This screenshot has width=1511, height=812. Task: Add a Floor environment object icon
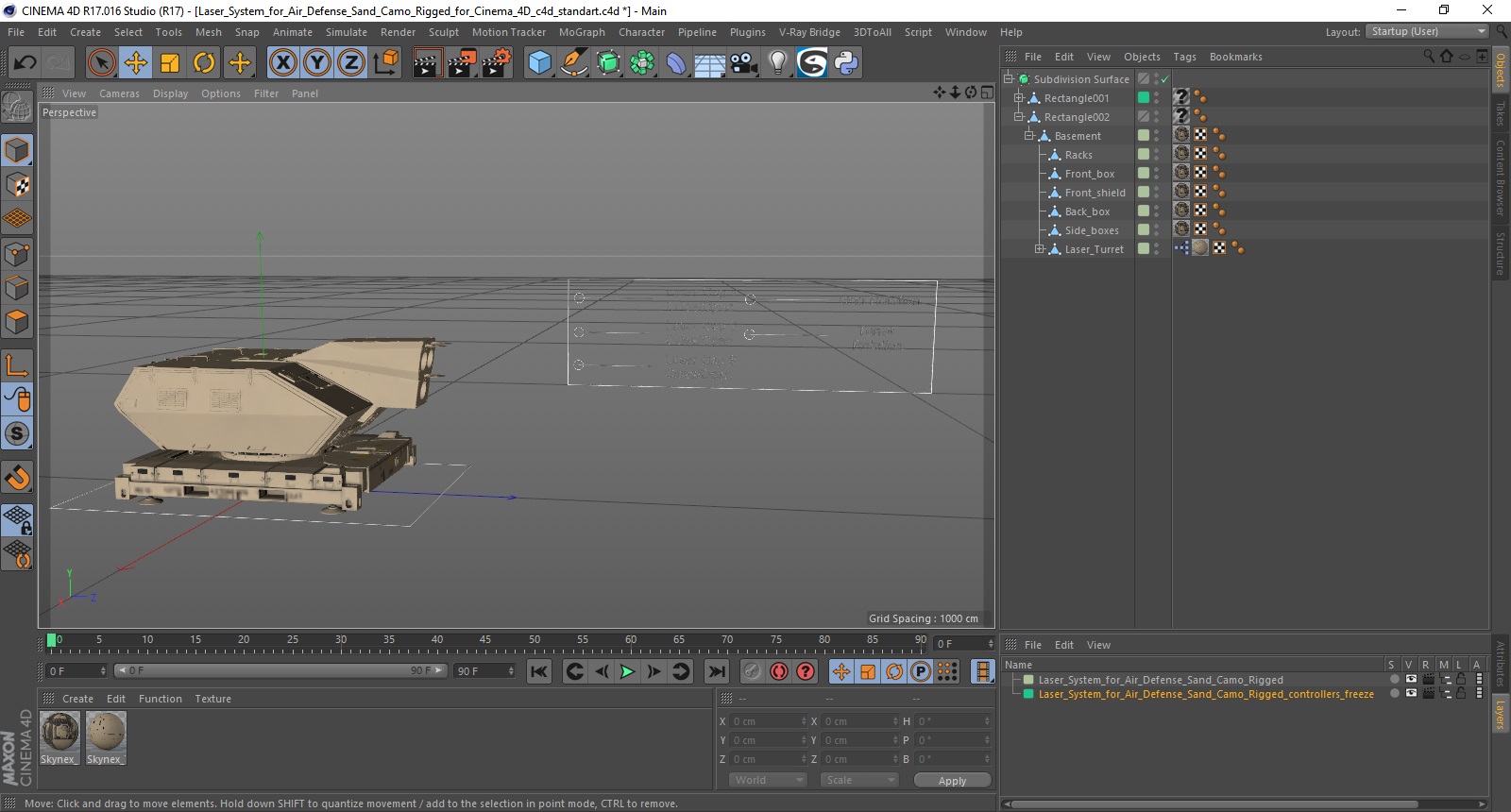click(710, 63)
